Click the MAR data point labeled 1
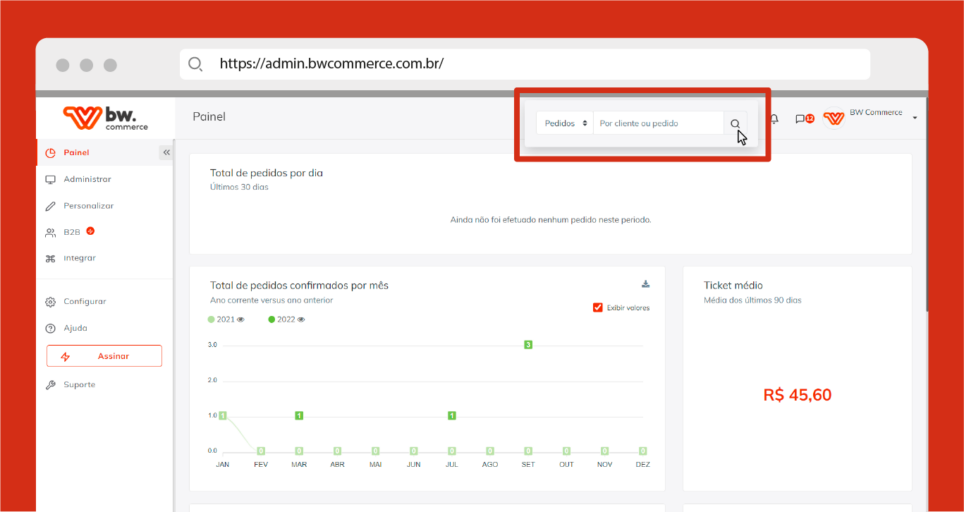Screen dimensions: 964x512 coord(299,416)
